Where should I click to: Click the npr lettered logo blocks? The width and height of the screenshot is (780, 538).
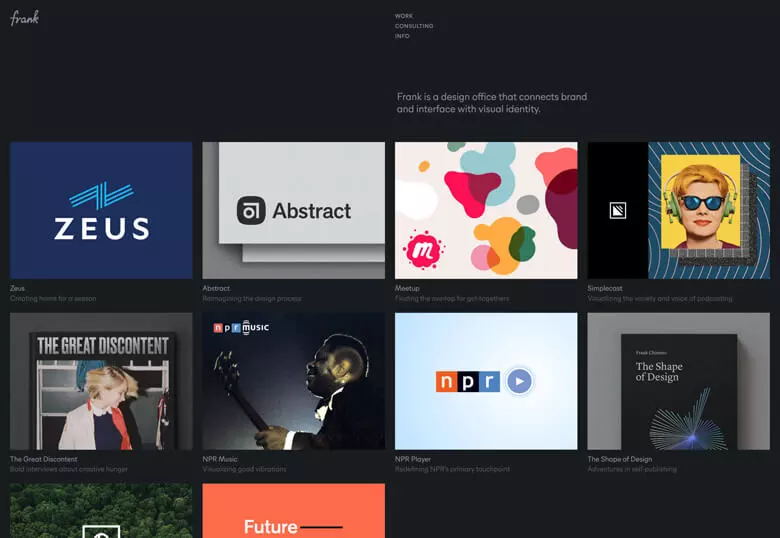(468, 381)
